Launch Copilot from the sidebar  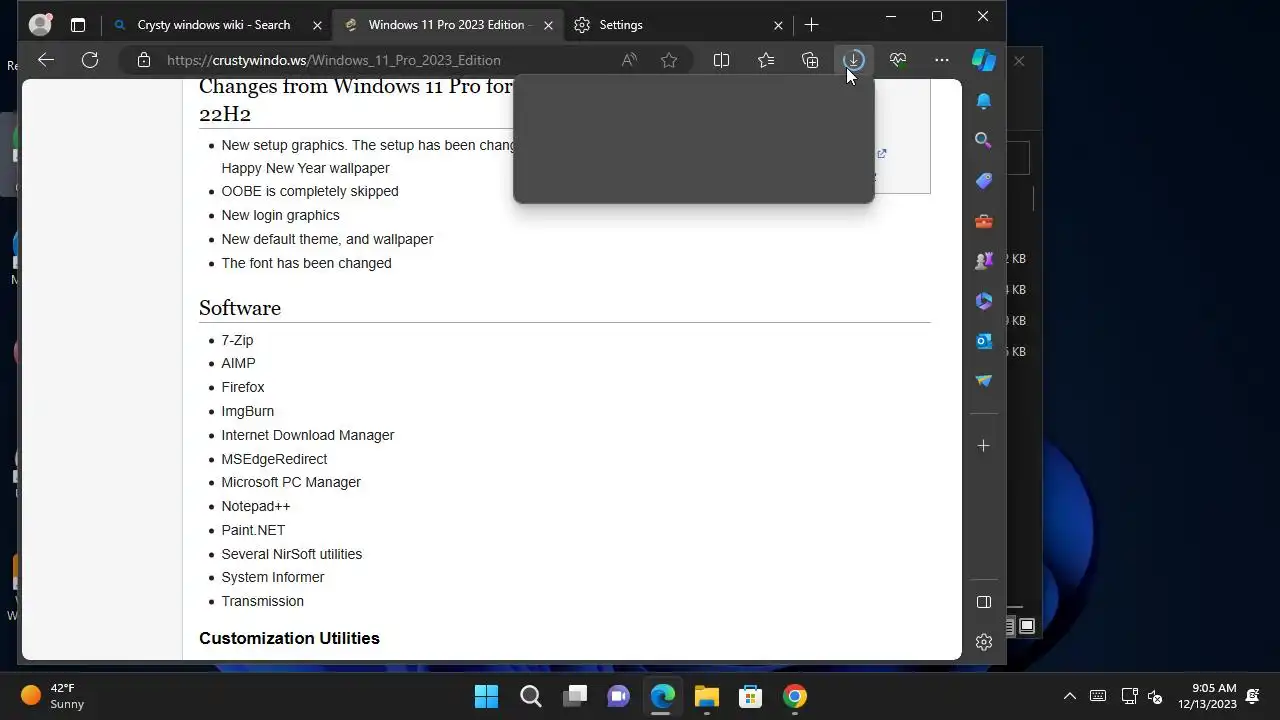984,60
